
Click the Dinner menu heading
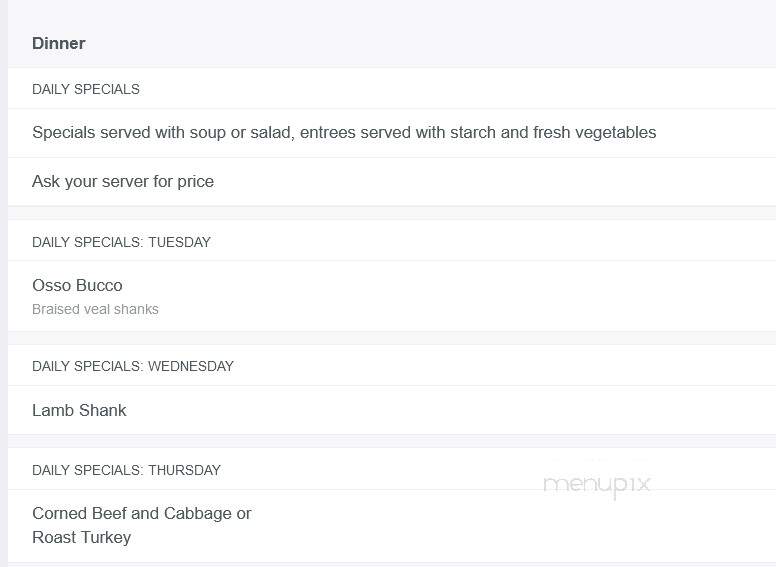click(x=58, y=43)
